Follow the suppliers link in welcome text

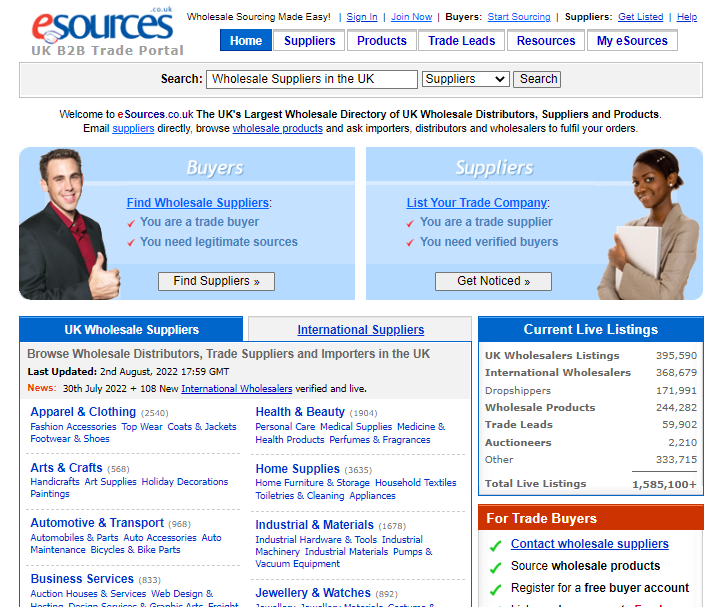click(133, 129)
